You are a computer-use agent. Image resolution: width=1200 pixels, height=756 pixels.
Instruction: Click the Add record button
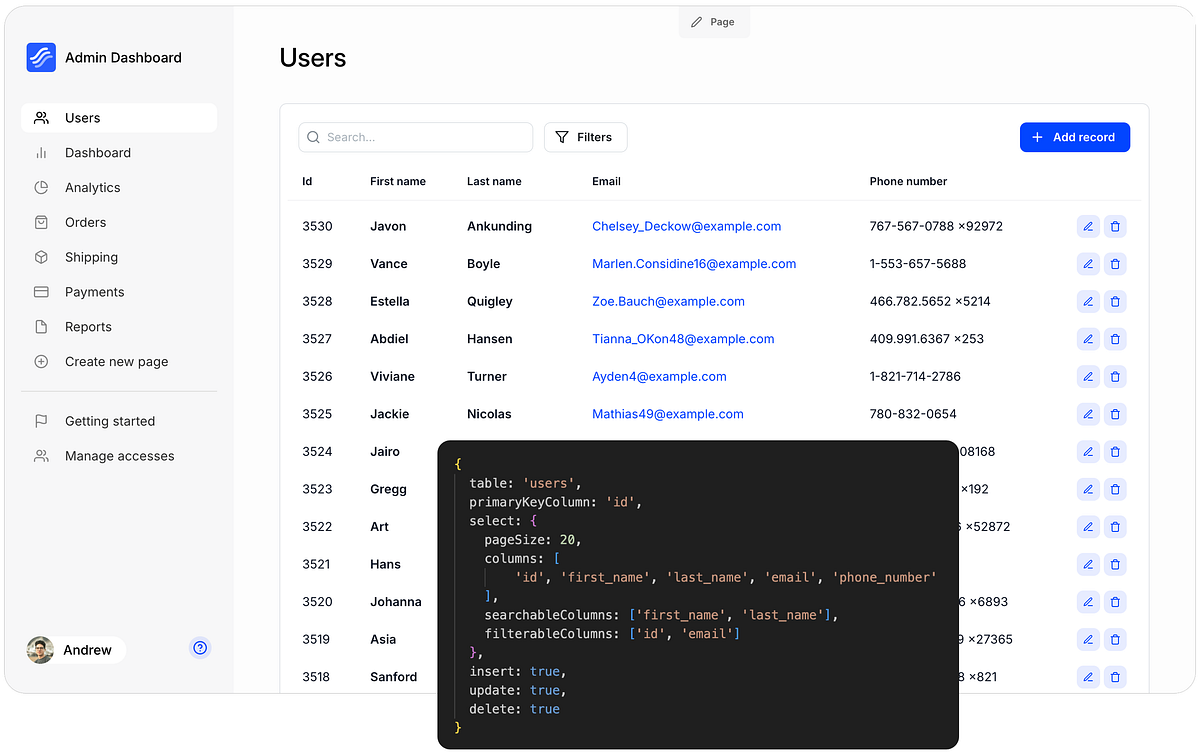point(1075,137)
